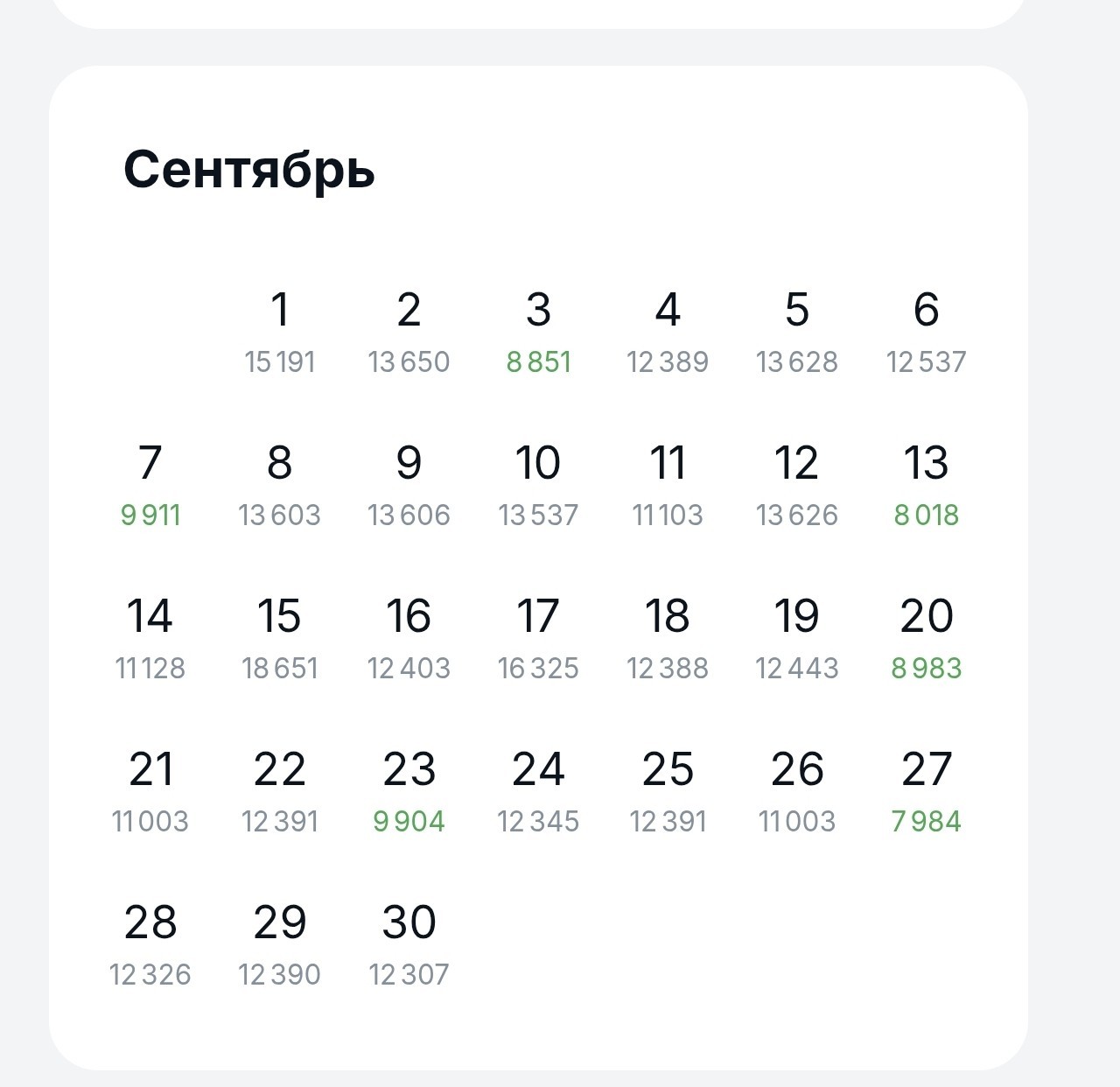The height and width of the screenshot is (1087, 1120).
Task: Select September 23 priced 9 904
Action: [409, 792]
